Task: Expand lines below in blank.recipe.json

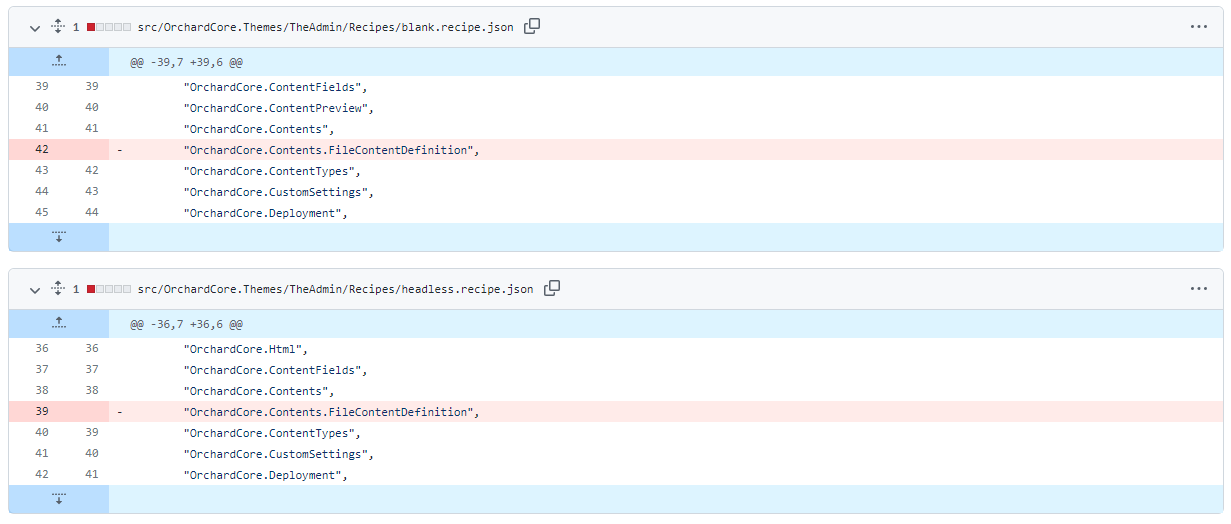Action: 59,237
